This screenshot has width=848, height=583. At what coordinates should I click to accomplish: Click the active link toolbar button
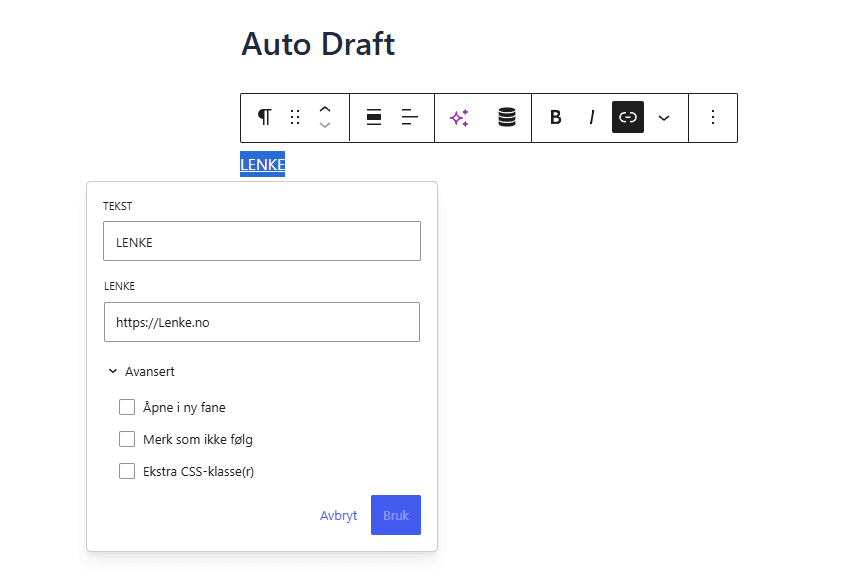(x=628, y=117)
